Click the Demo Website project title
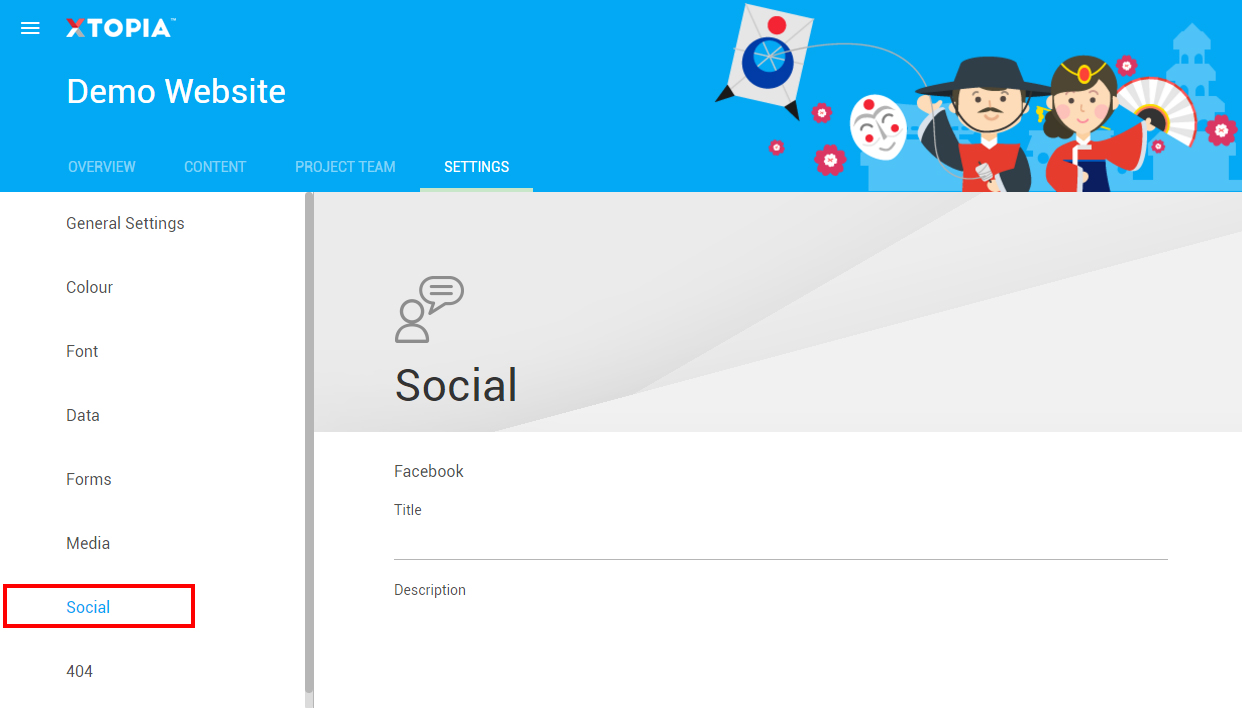1242x708 pixels. [176, 91]
